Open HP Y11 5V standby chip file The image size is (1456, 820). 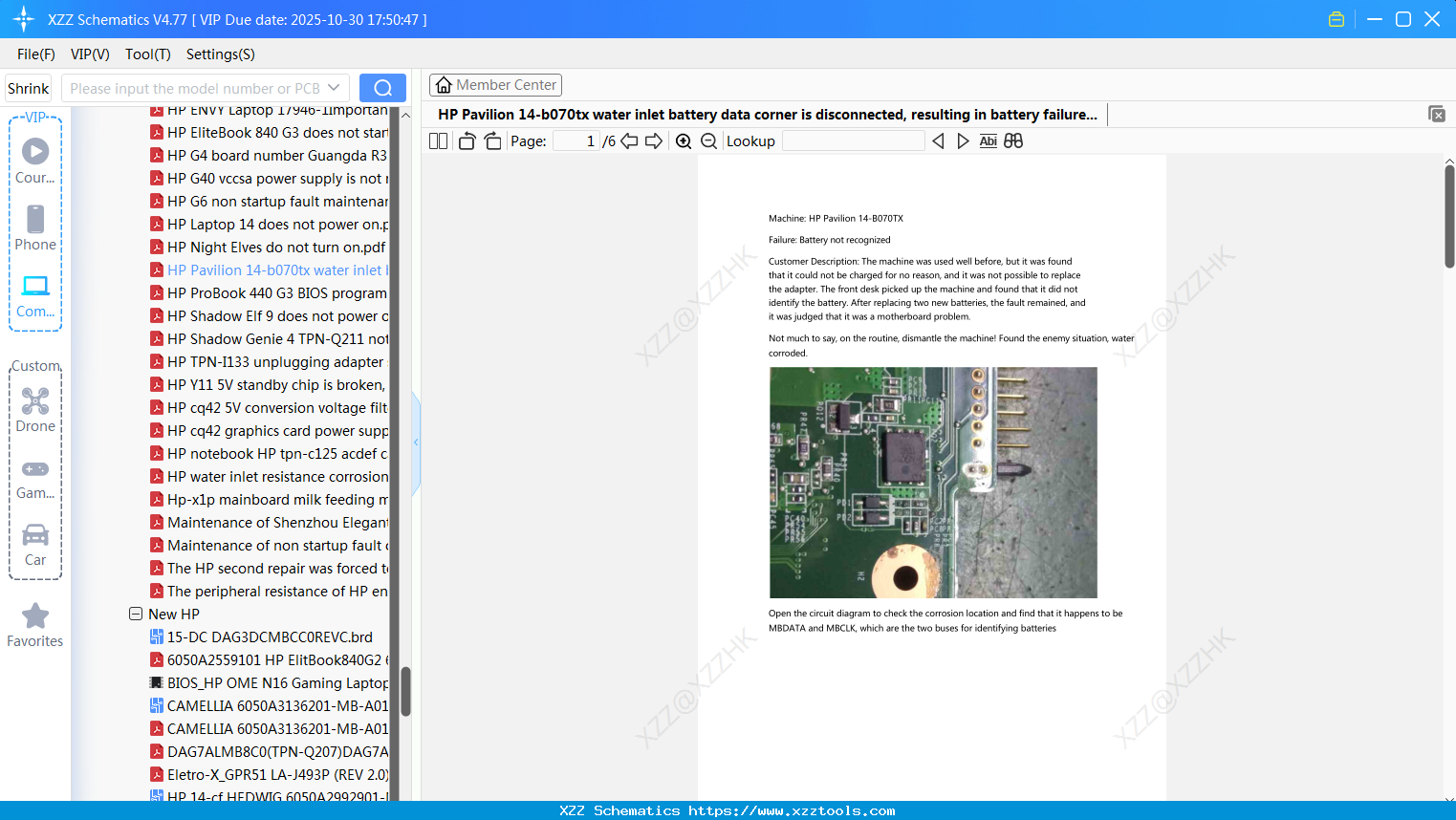tap(269, 385)
